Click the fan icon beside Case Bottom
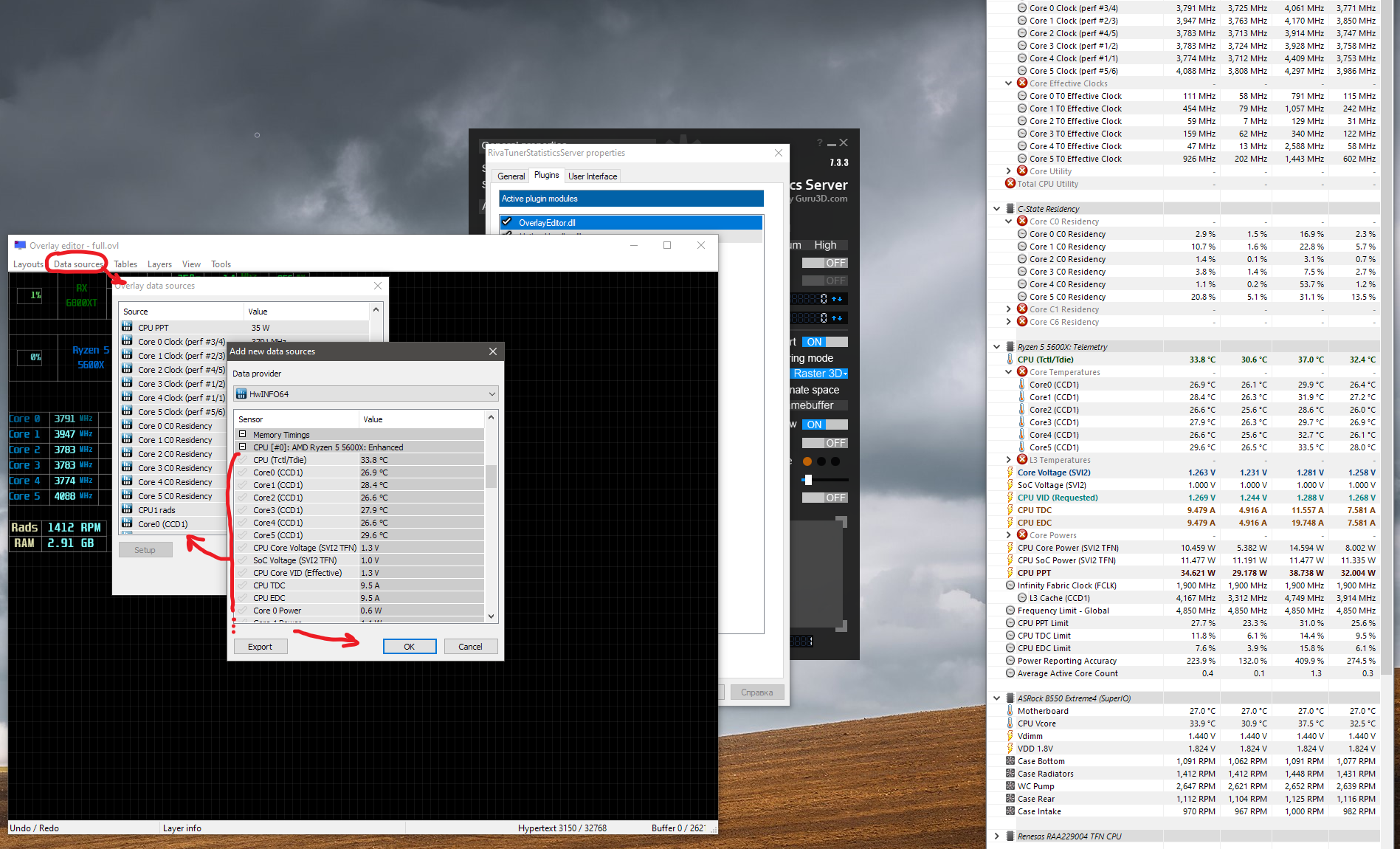 click(1010, 761)
